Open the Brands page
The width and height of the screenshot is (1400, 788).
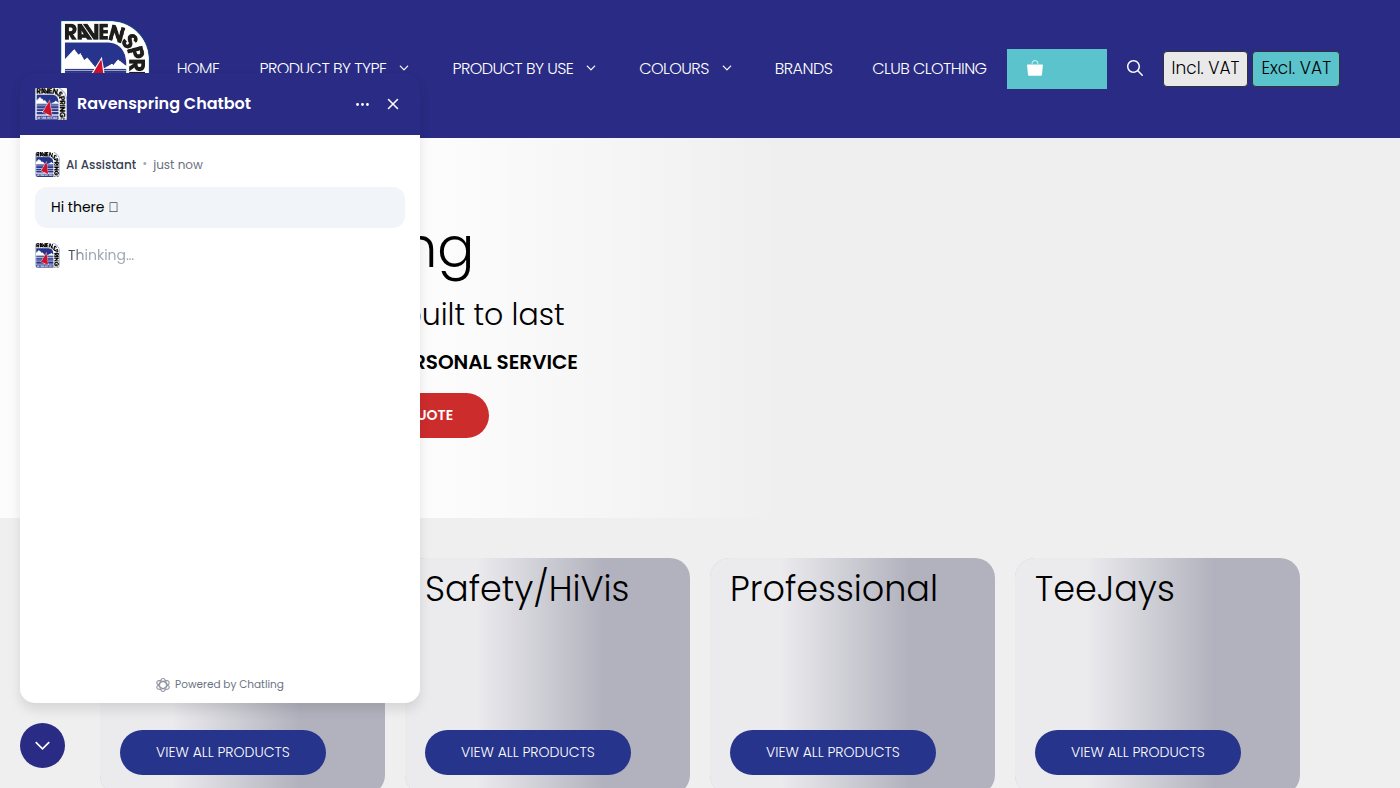pyautogui.click(x=804, y=69)
